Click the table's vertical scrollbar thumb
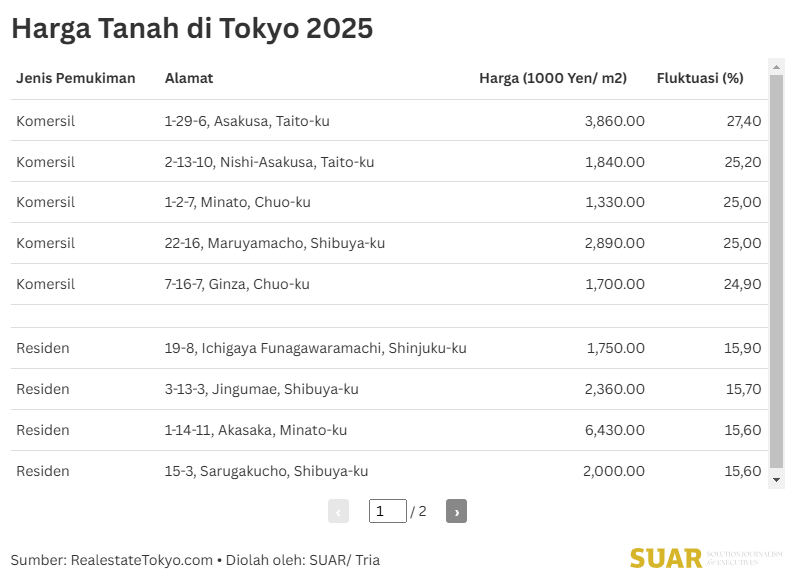Screen dimensions: 795x582 pyautogui.click(x=776, y=270)
